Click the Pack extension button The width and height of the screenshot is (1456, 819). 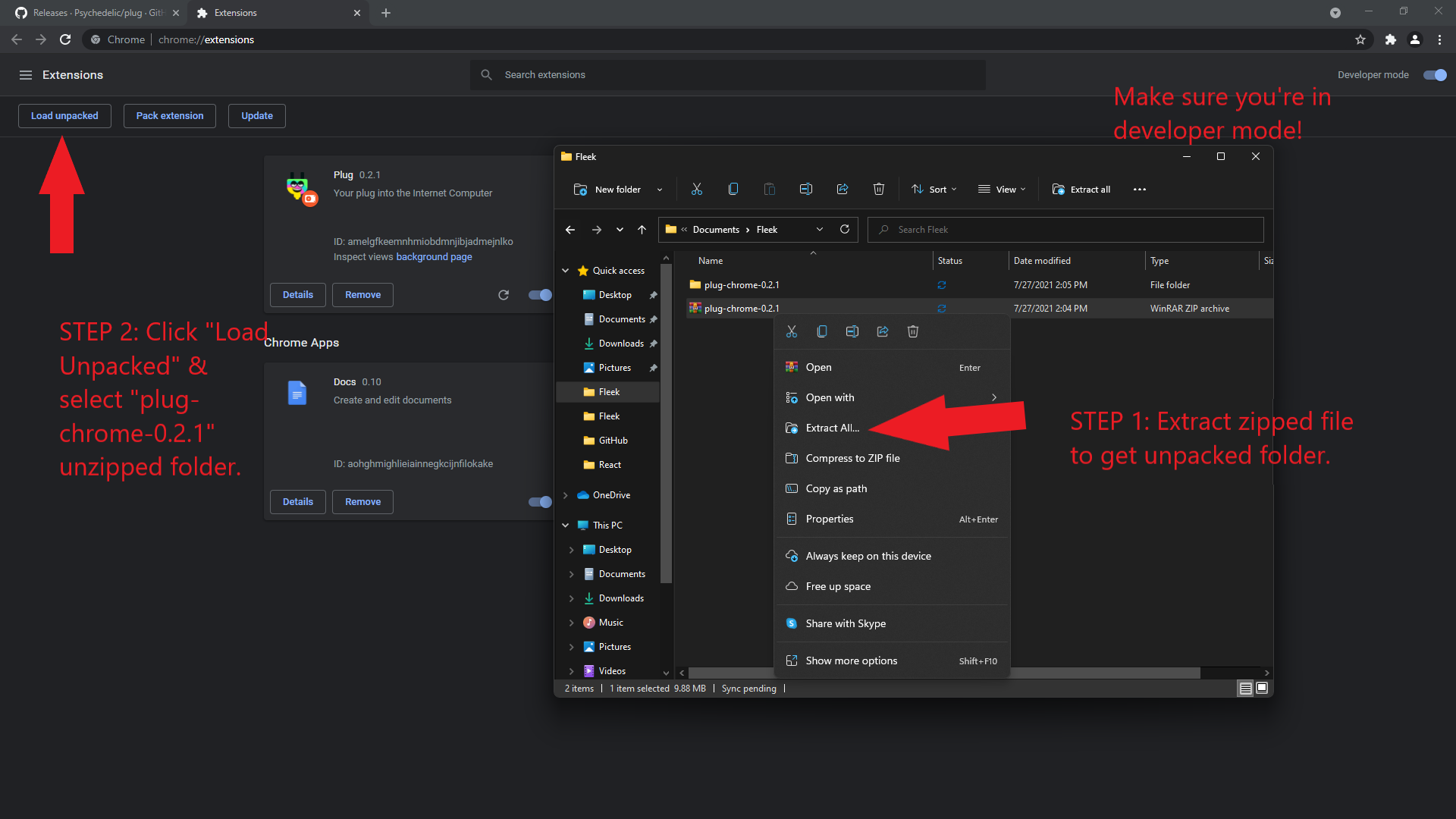pyautogui.click(x=170, y=116)
